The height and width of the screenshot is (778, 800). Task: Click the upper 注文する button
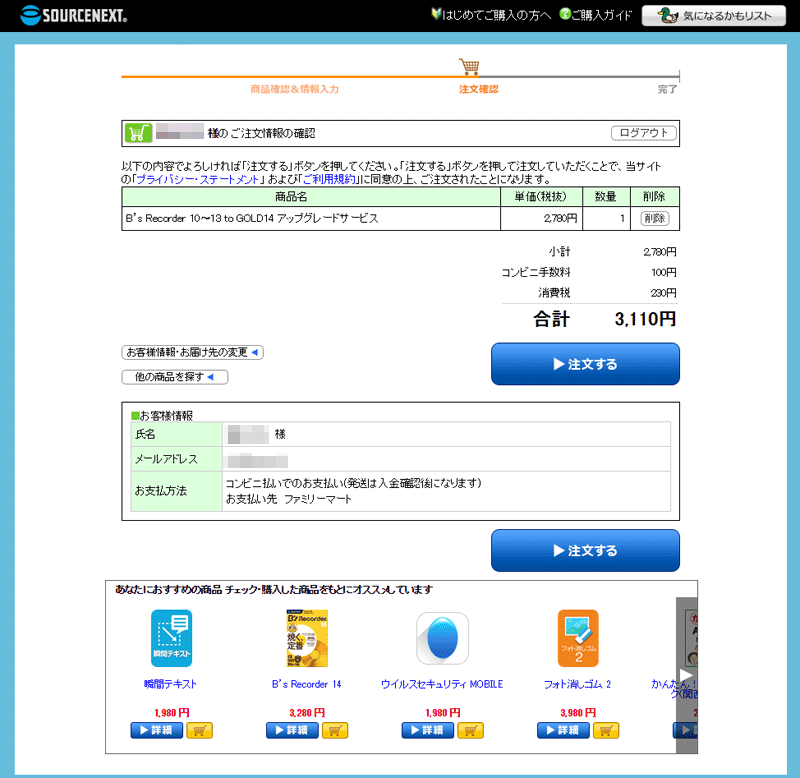tap(585, 364)
